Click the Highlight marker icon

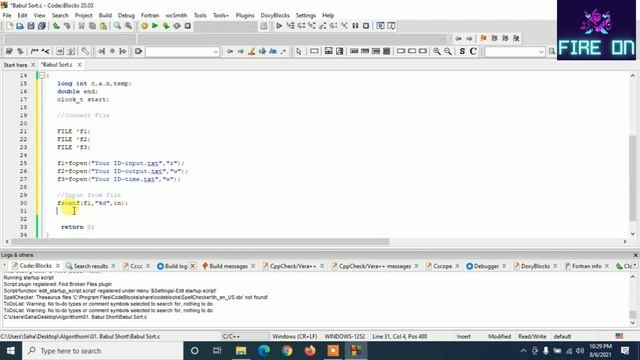pos(252,51)
